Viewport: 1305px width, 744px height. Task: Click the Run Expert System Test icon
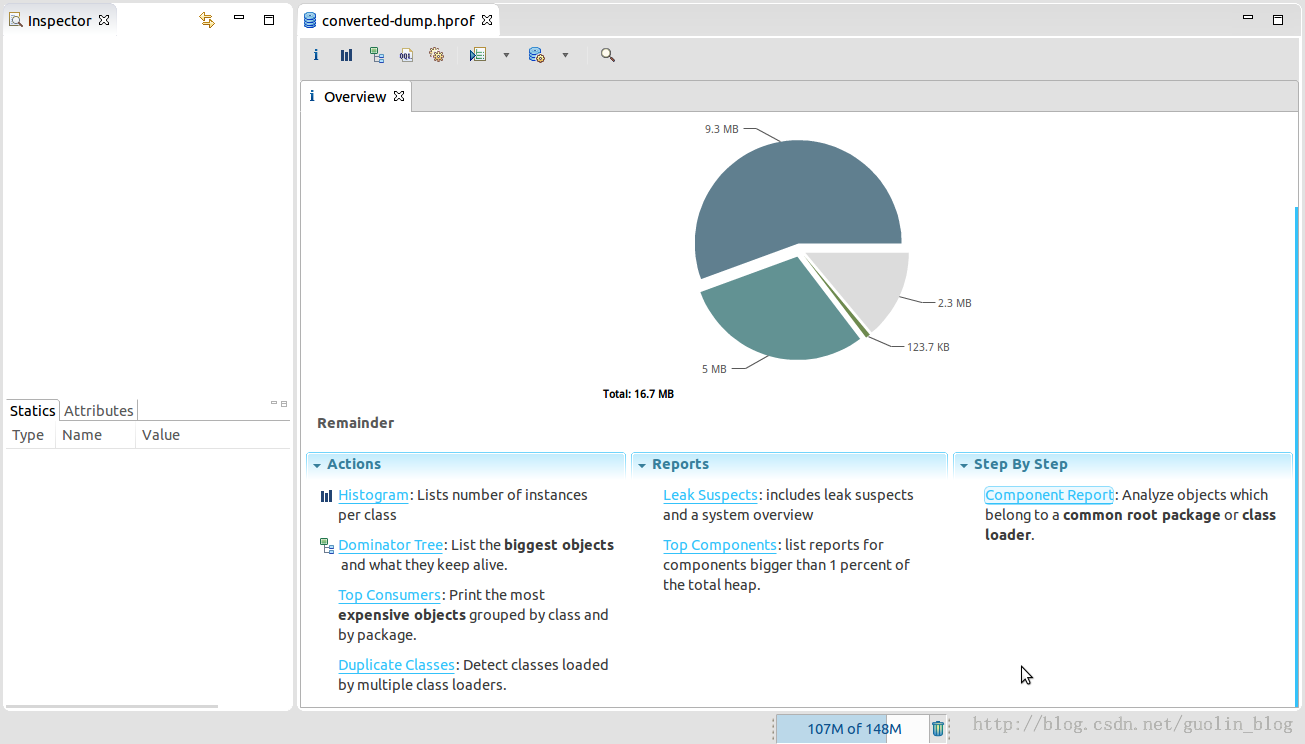(x=478, y=55)
